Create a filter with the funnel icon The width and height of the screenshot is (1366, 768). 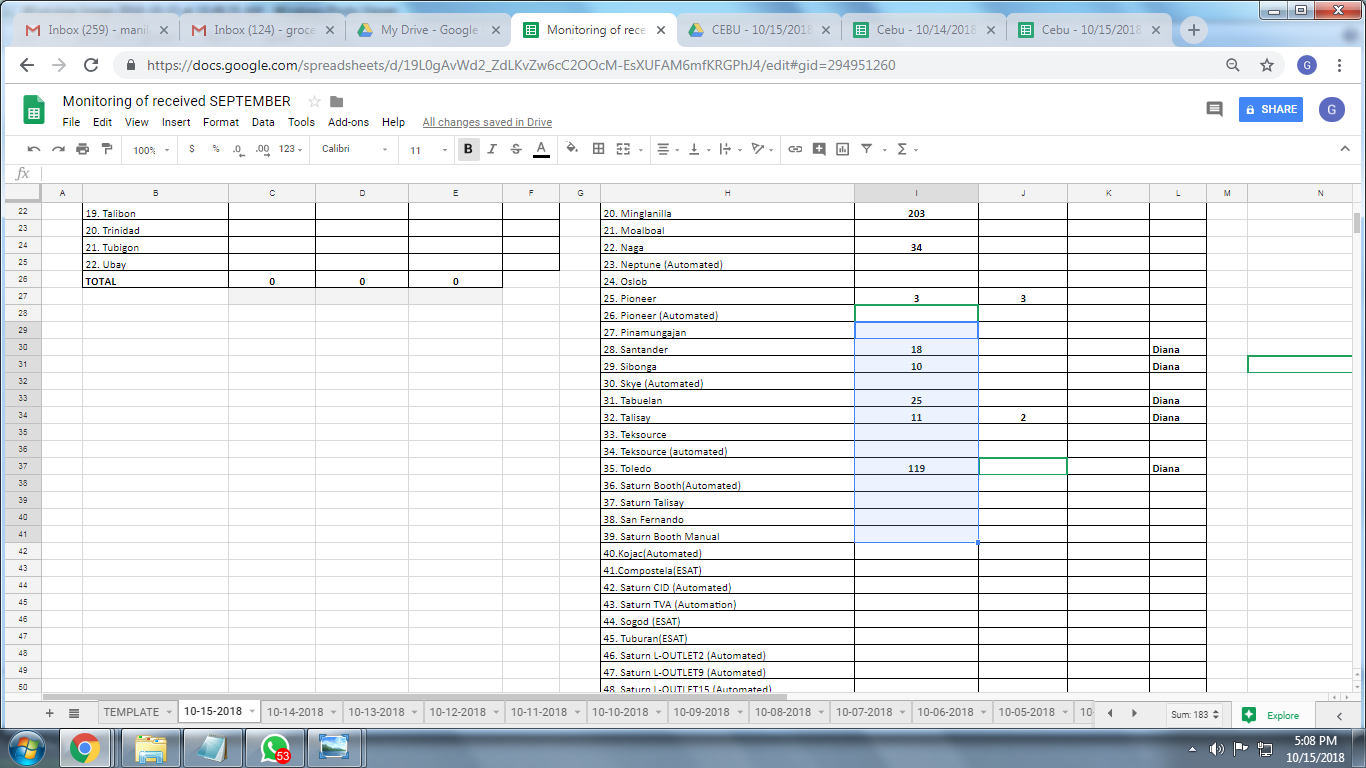[867, 149]
